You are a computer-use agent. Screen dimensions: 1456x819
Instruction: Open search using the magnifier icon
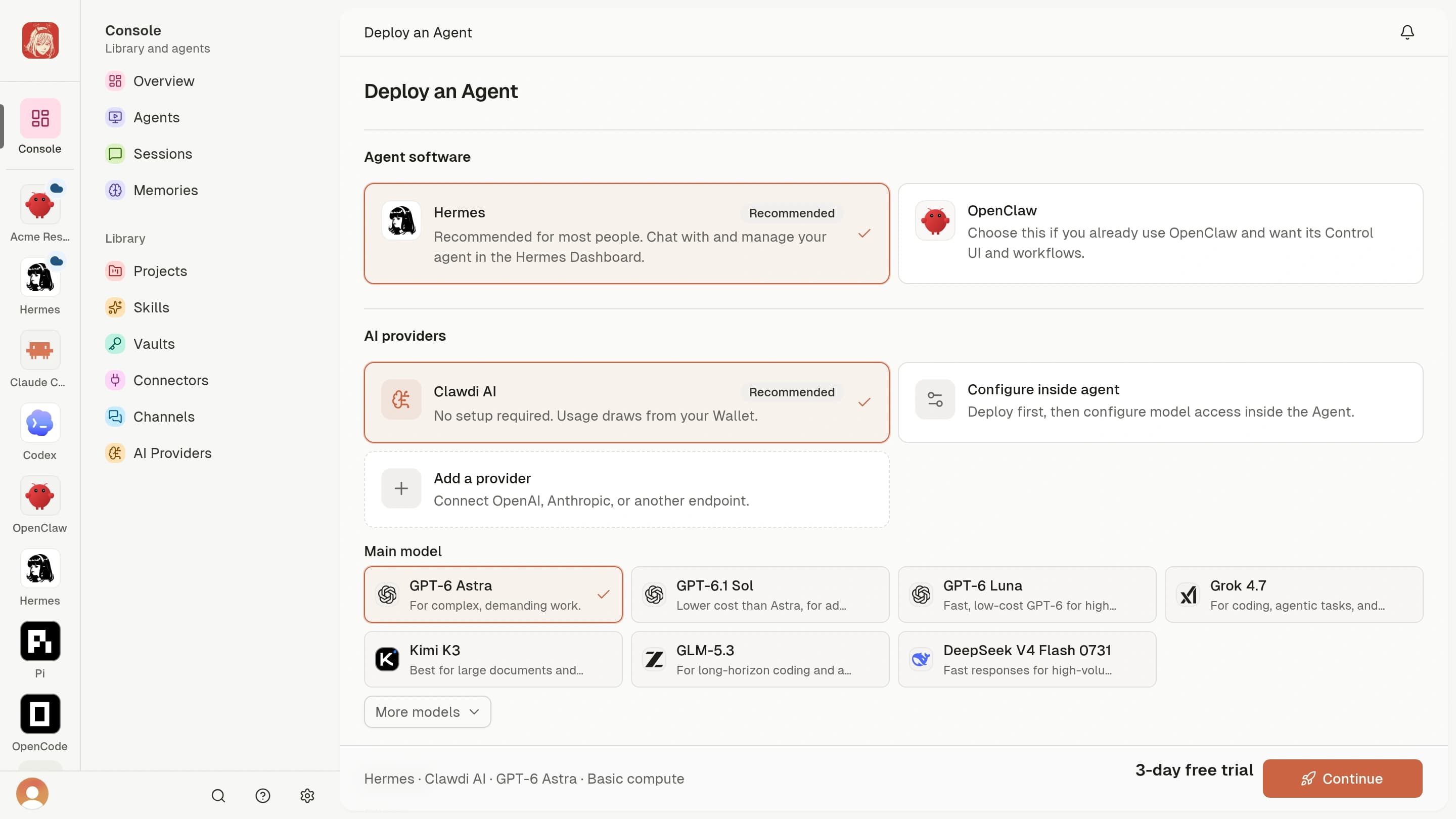[218, 796]
